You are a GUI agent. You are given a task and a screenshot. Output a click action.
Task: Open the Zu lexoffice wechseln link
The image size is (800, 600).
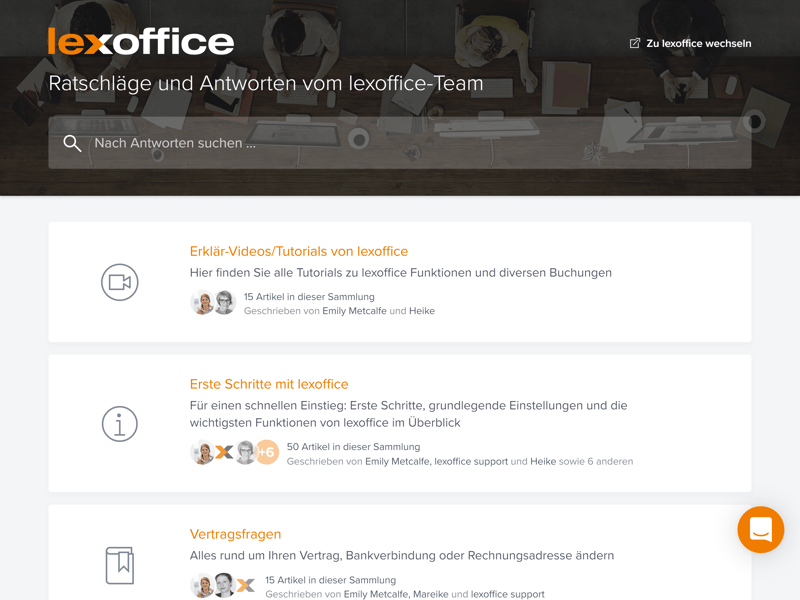tap(690, 43)
